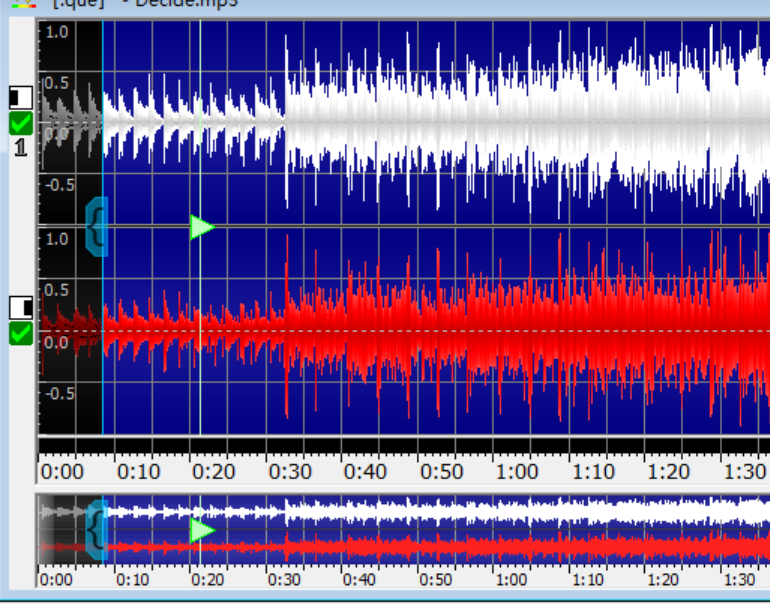Click the 0:50 label on the overview timeline
Viewport: 770px width, 604px height.
435,579
